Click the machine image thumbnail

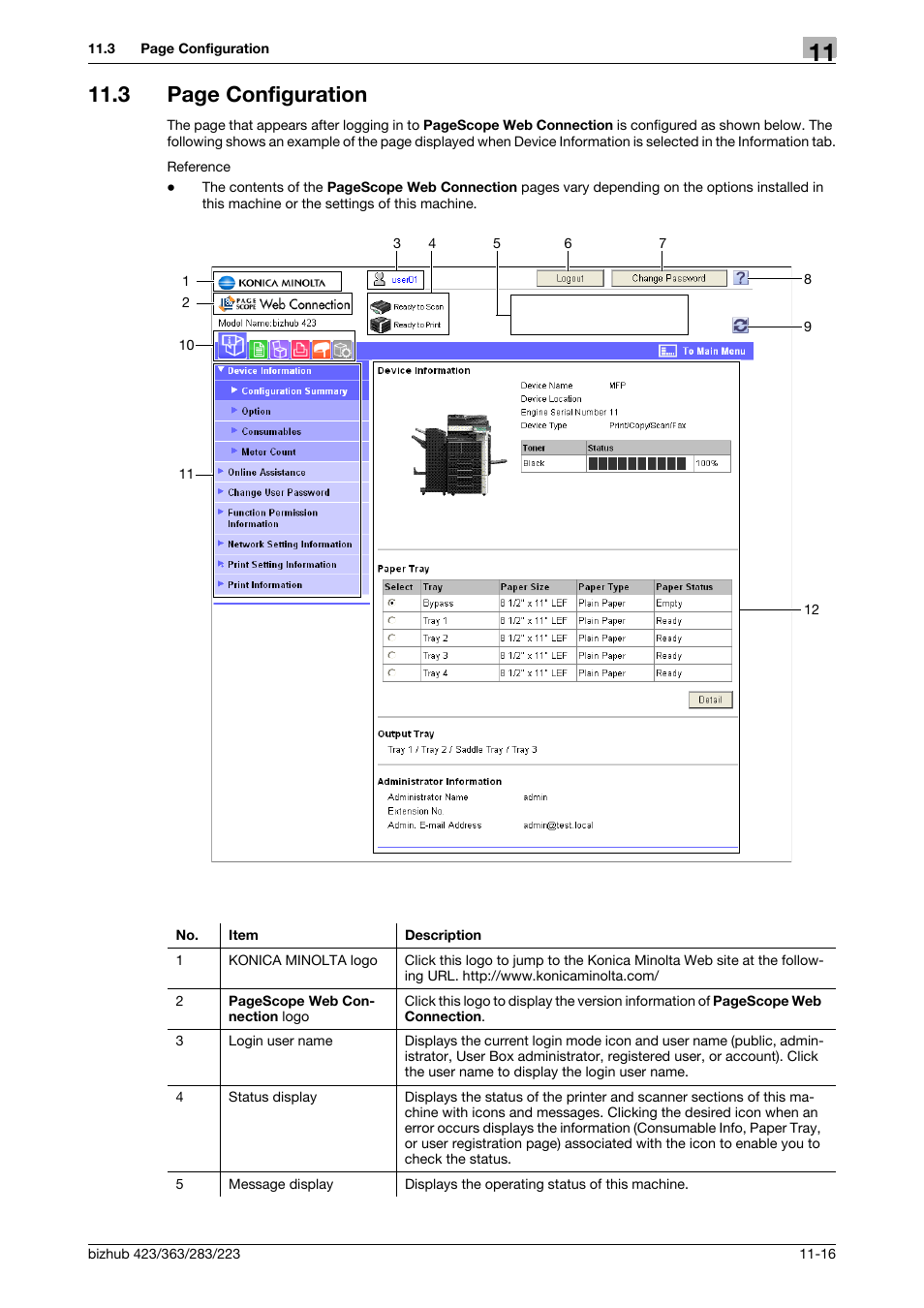pyautogui.click(x=458, y=455)
